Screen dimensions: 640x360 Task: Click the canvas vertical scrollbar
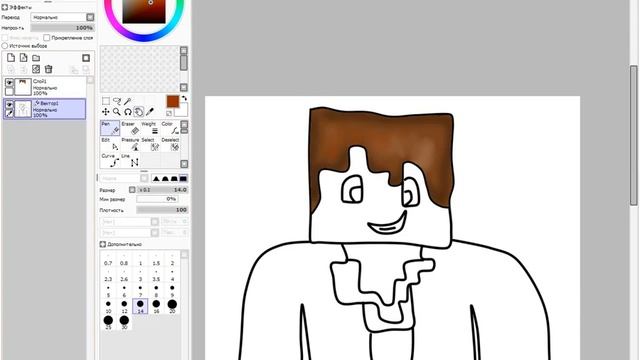pyautogui.click(x=633, y=135)
